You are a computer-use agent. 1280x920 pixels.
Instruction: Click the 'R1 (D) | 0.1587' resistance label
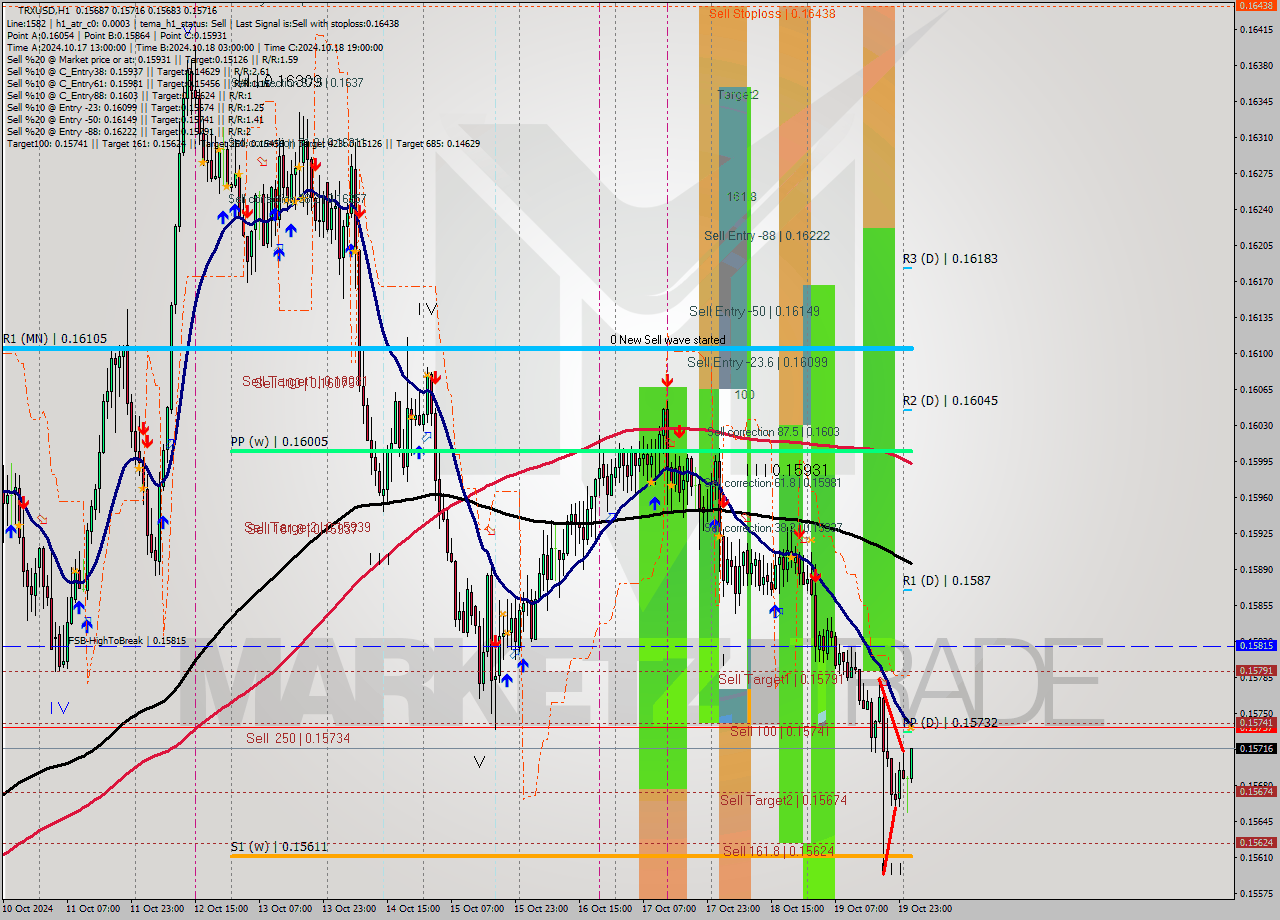pos(947,581)
